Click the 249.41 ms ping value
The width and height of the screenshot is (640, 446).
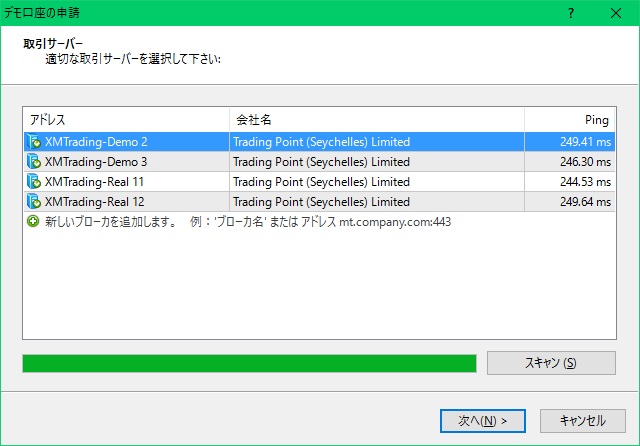(x=585, y=142)
